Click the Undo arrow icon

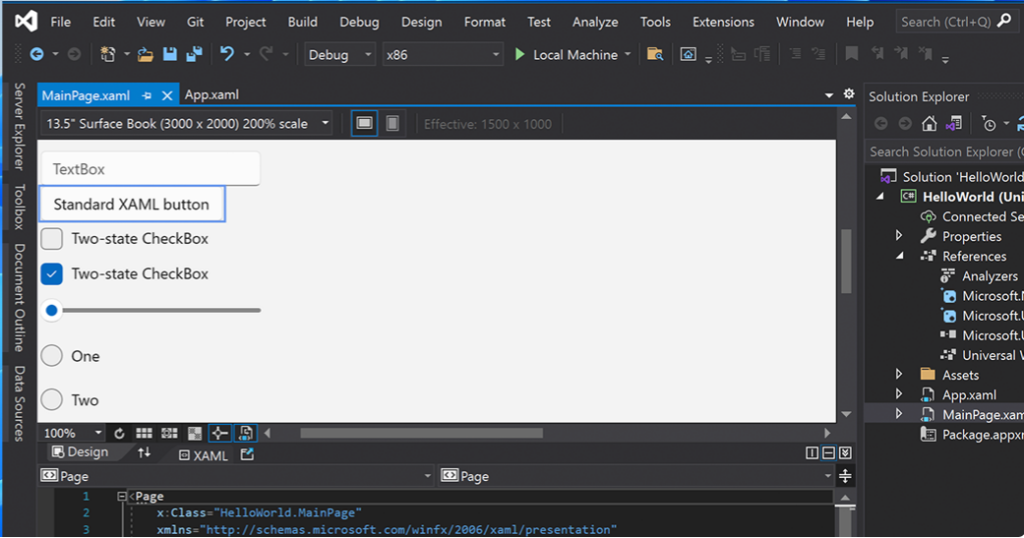[227, 55]
